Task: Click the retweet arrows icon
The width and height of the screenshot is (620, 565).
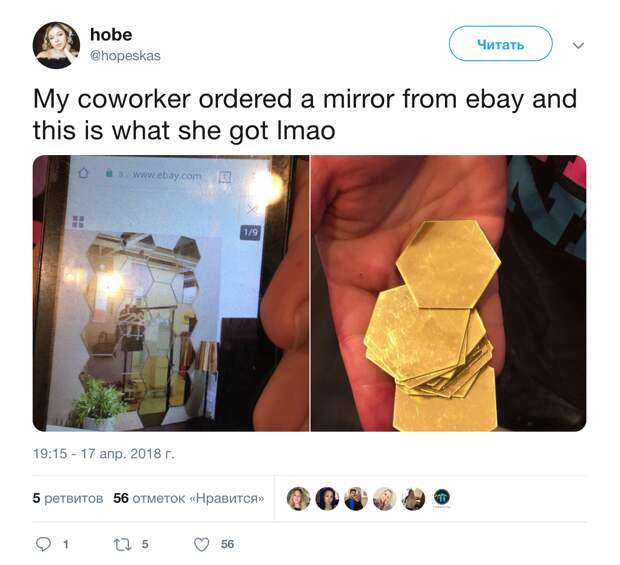Action: [122, 544]
